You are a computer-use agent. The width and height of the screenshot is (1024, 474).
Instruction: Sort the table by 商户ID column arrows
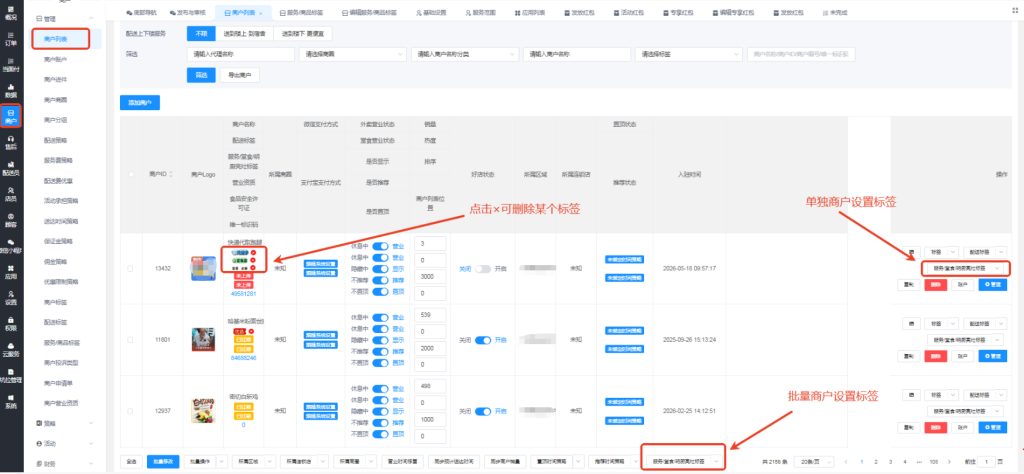tap(172, 174)
